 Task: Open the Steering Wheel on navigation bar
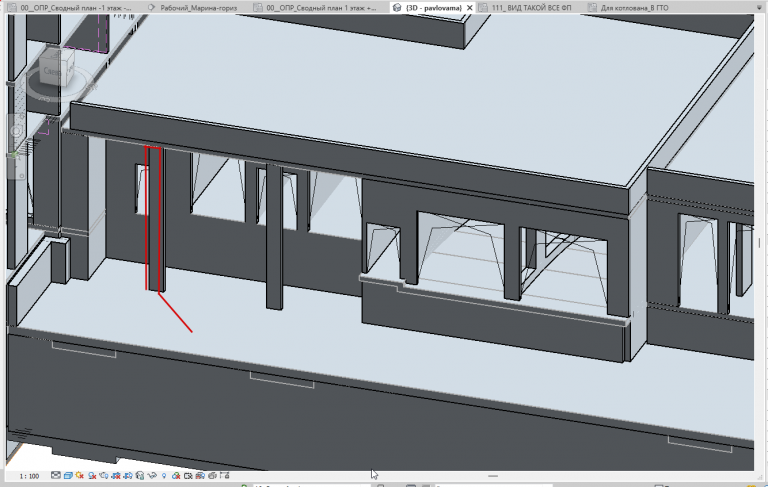pyautogui.click(x=16, y=131)
